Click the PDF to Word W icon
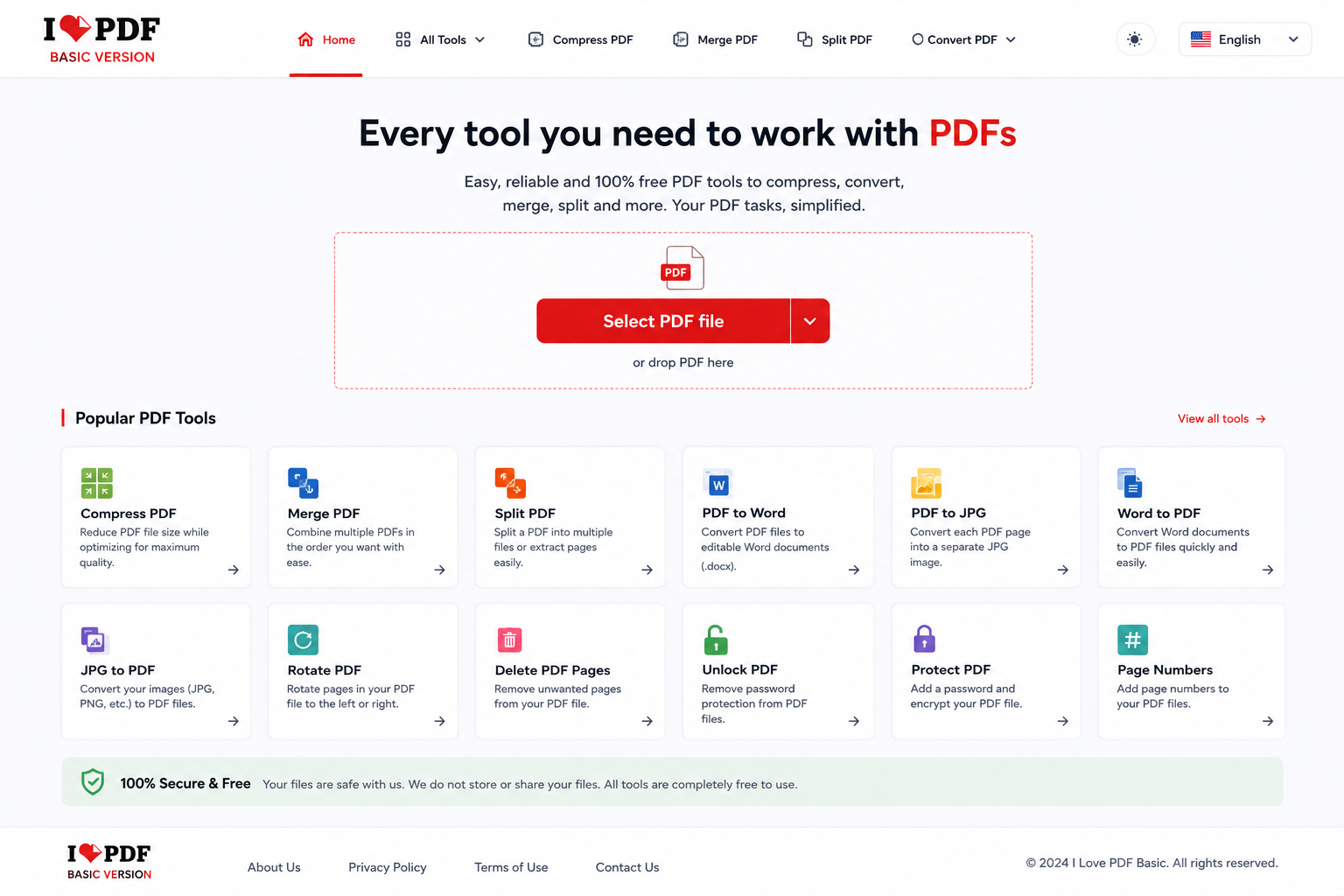The width and height of the screenshot is (1344, 896). 717,483
